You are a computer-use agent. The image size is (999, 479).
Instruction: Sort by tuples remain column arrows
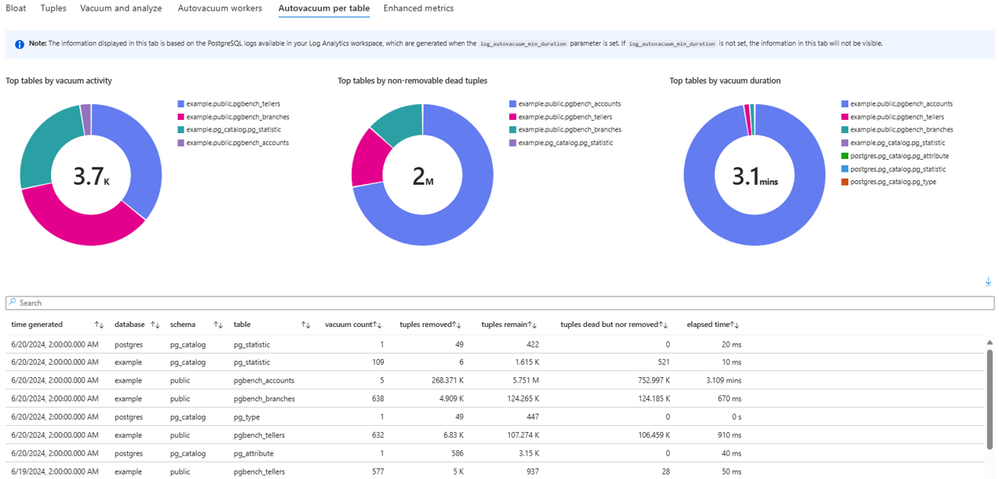(535, 325)
